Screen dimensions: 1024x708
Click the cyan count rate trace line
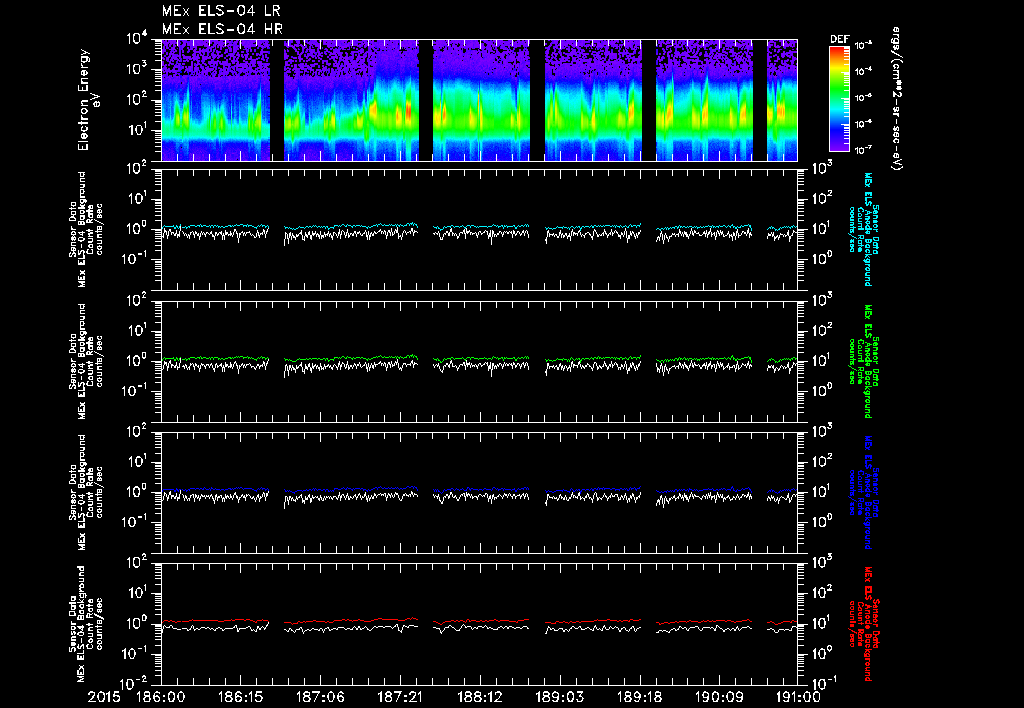pos(479,227)
